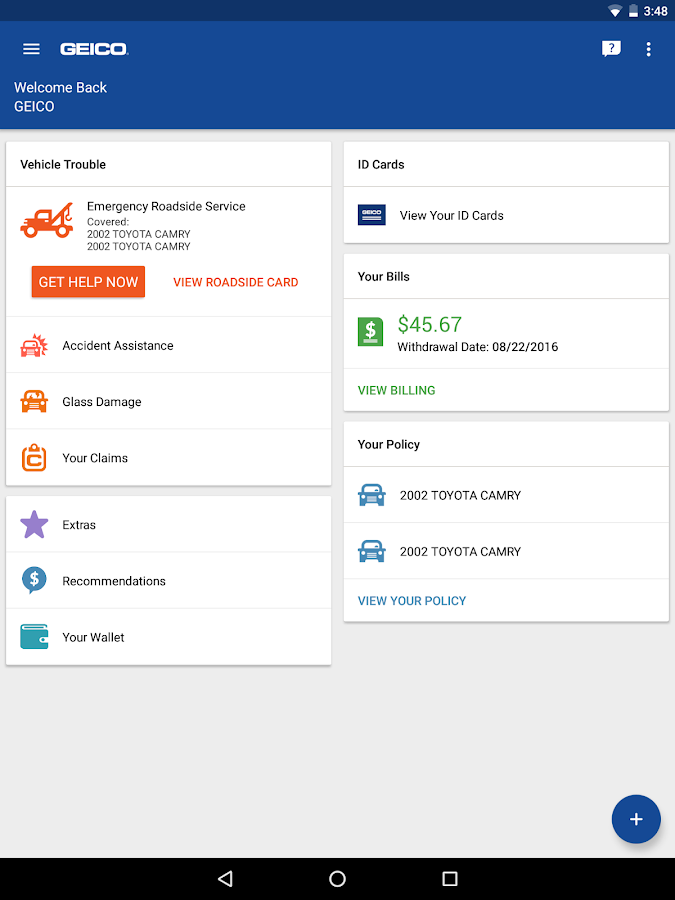This screenshot has height=900, width=675.
Task: Click the Accident Assistance crash car icon
Action: click(34, 346)
